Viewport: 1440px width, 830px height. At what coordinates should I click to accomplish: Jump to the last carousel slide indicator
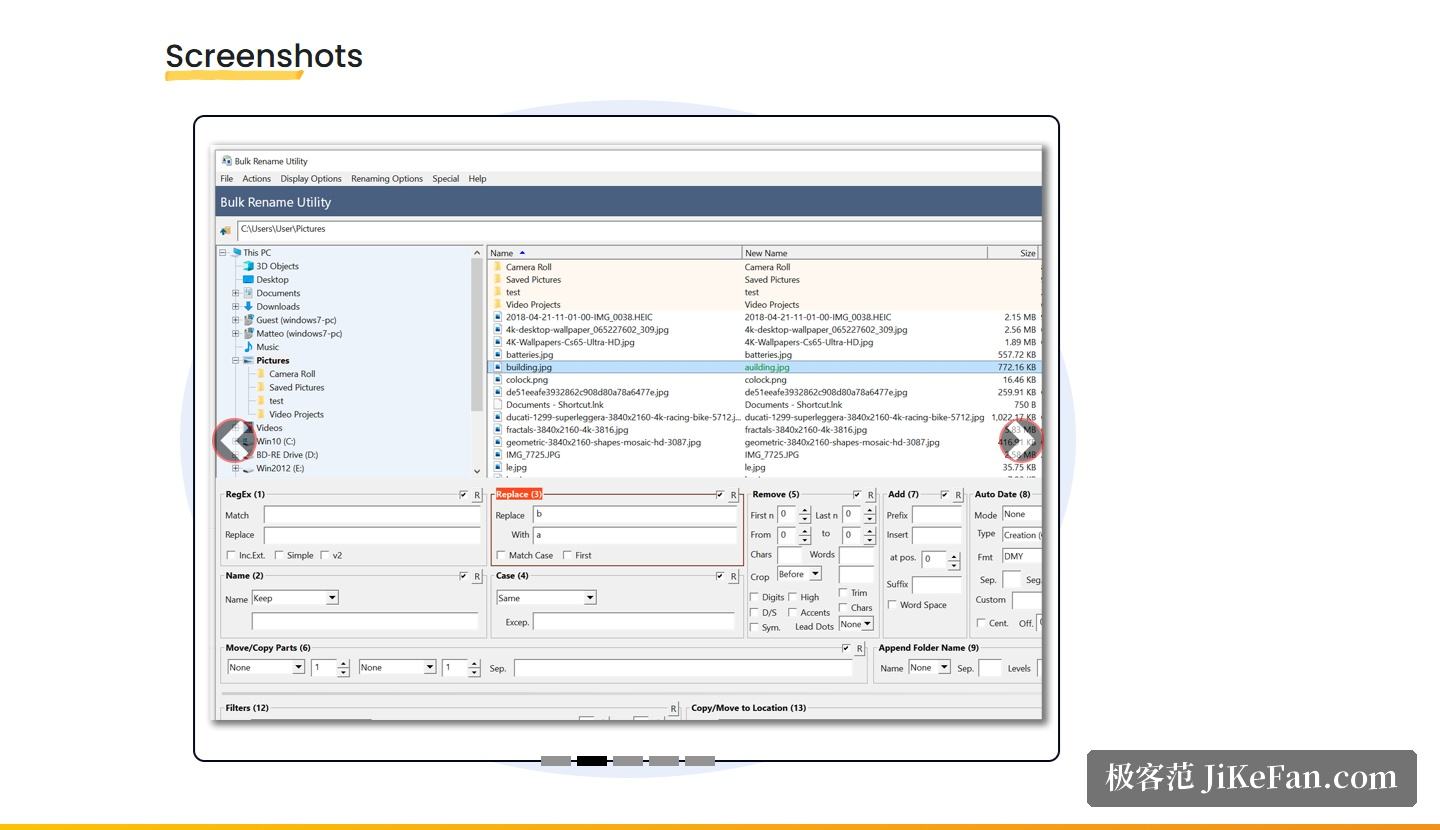[700, 761]
